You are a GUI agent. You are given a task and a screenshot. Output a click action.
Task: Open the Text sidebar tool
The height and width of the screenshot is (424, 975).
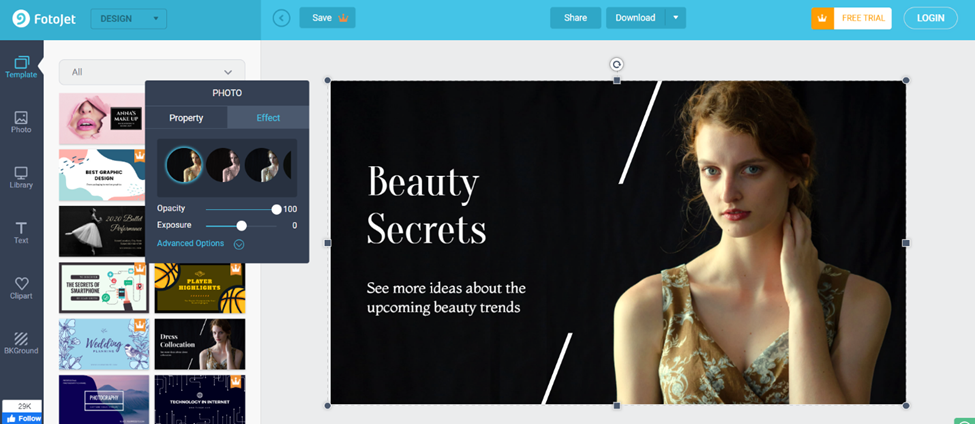point(21,233)
